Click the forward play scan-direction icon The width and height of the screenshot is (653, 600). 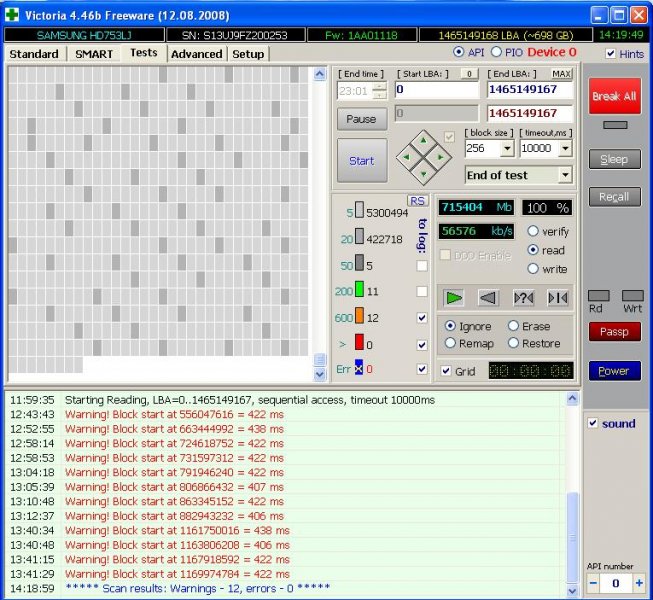pyautogui.click(x=454, y=297)
